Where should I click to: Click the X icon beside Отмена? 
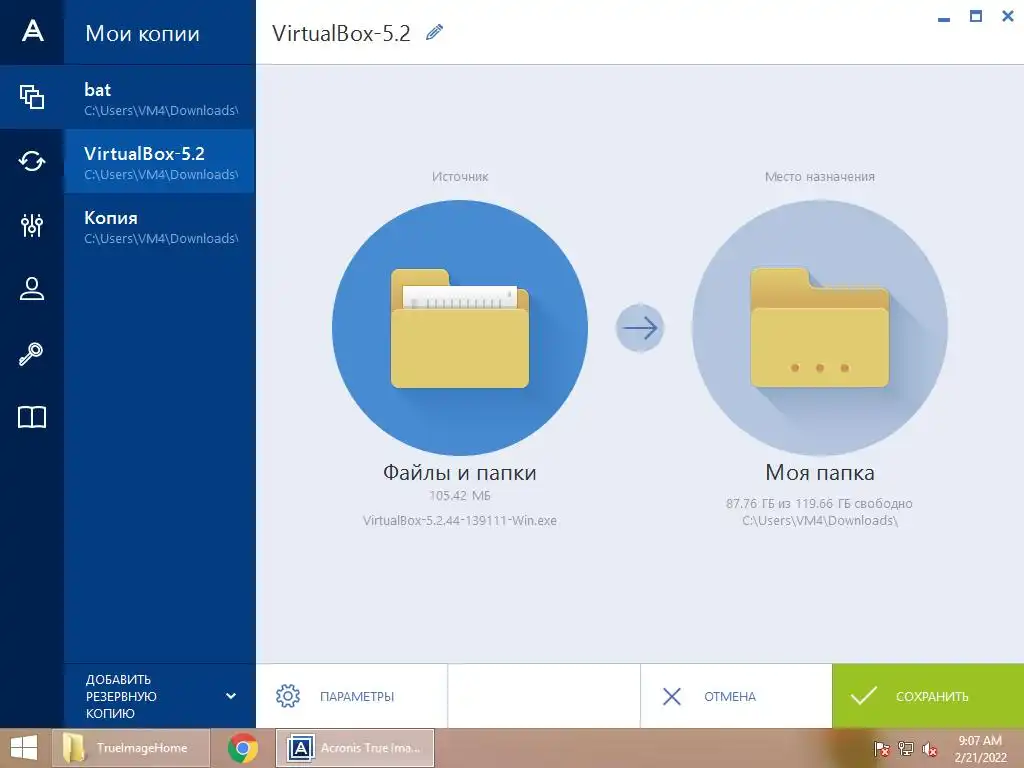tap(672, 696)
